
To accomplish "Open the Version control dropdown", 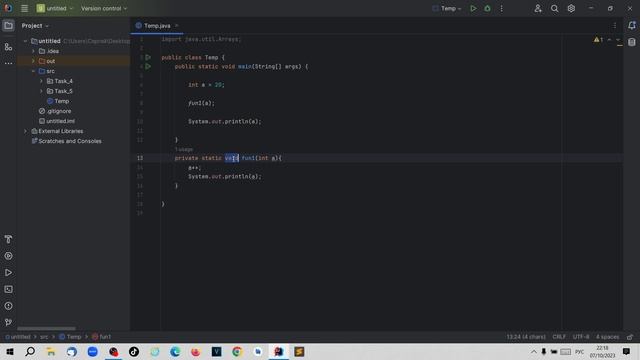I will coord(104,8).
